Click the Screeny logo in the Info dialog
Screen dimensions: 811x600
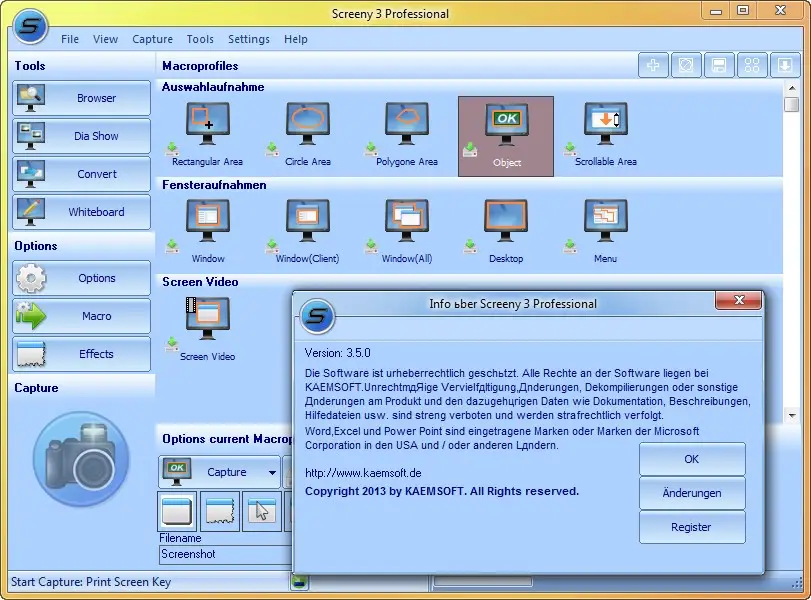point(318,316)
